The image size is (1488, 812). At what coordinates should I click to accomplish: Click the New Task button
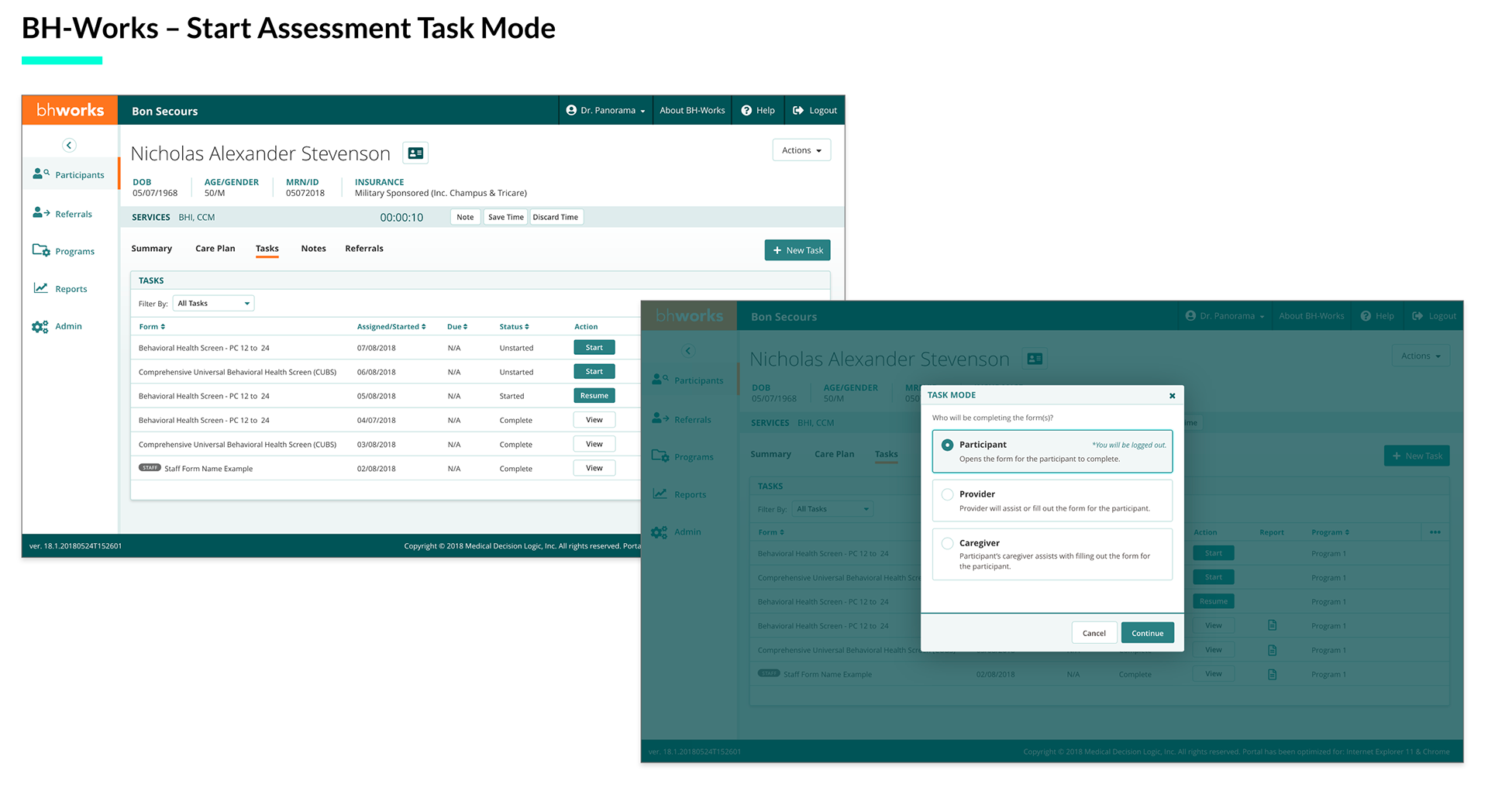(x=797, y=250)
